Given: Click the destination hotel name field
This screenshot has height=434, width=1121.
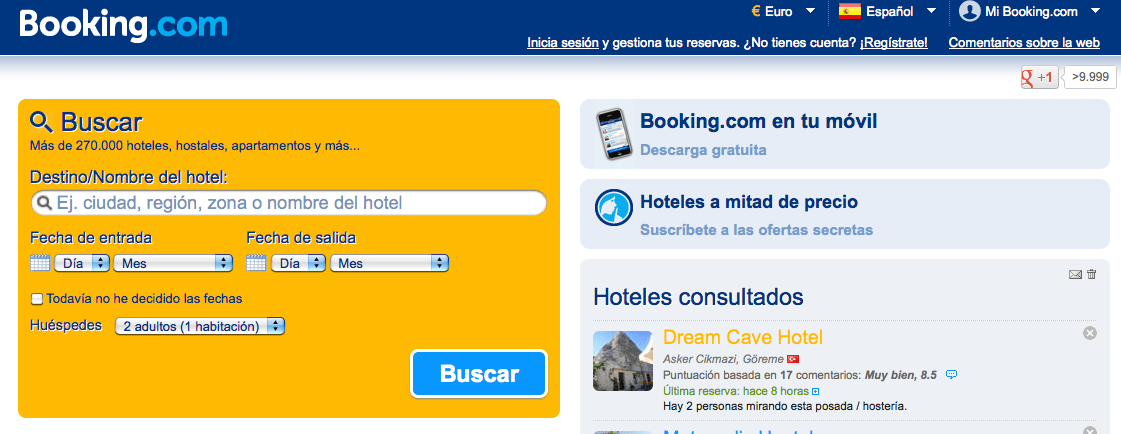Looking at the screenshot, I should tap(289, 203).
